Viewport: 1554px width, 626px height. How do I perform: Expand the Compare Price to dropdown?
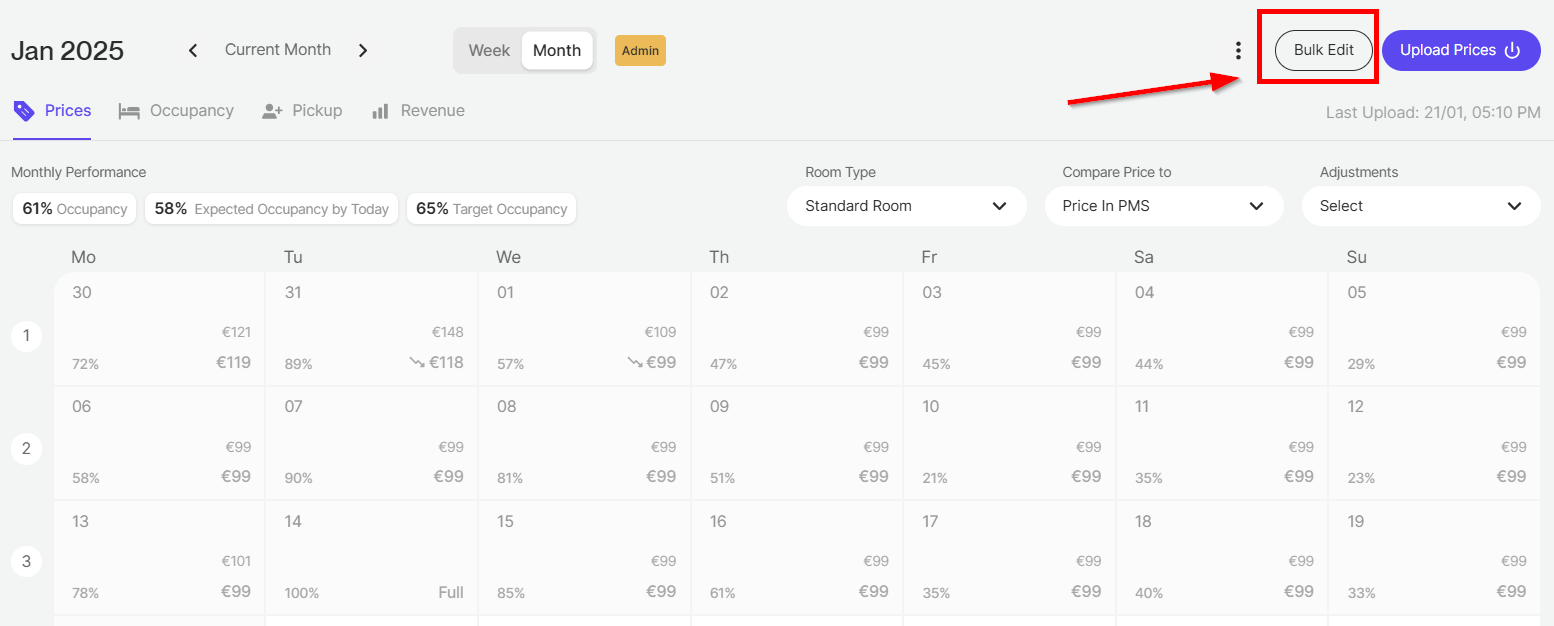tap(1163, 206)
